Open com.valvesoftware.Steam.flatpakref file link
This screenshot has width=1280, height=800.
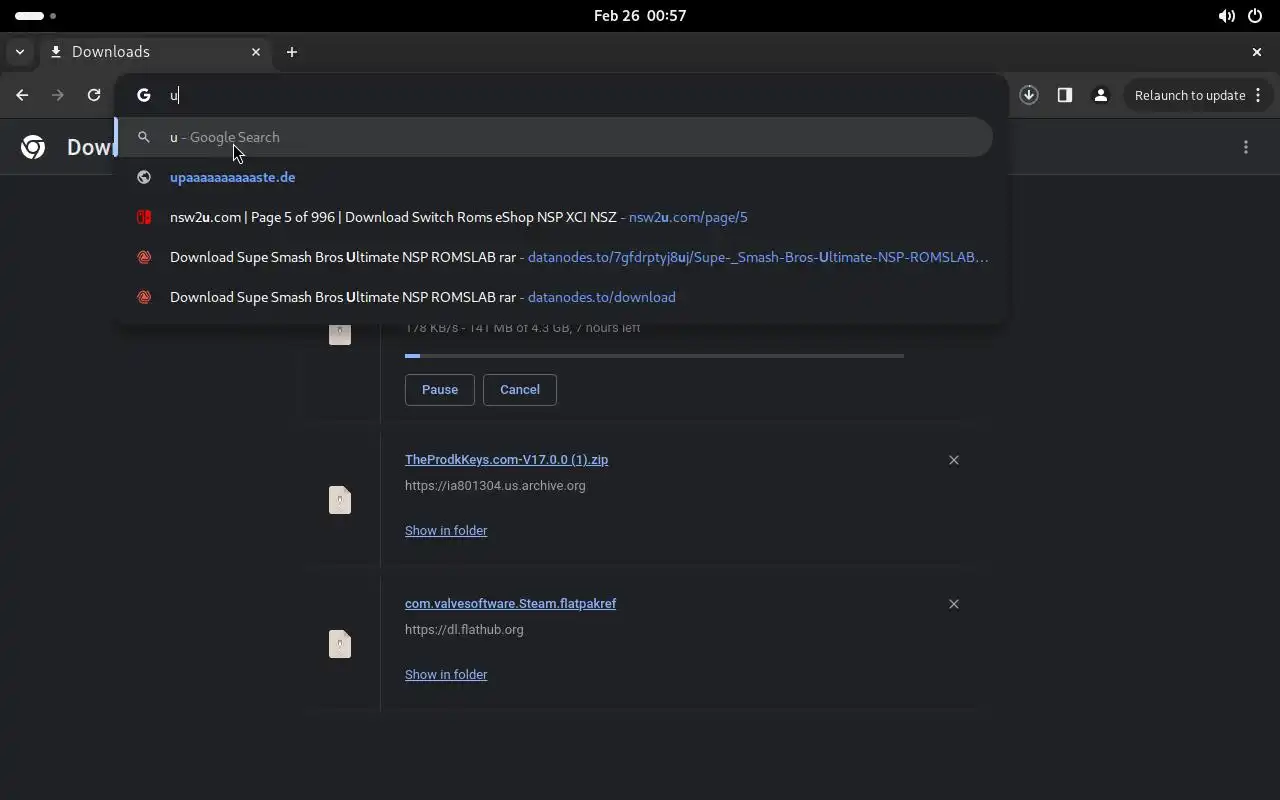click(x=510, y=604)
